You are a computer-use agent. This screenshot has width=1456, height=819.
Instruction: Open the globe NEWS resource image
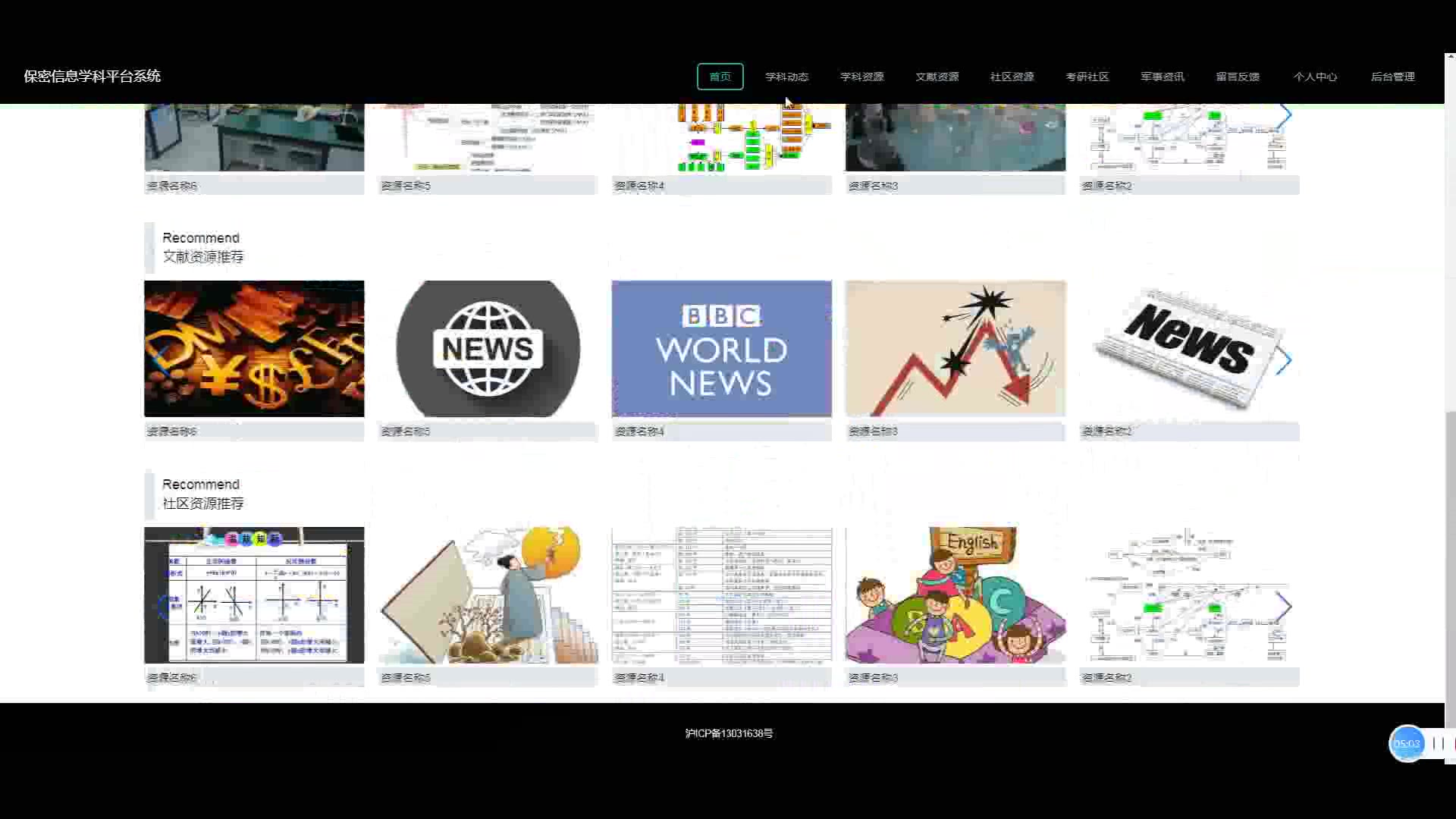point(488,349)
